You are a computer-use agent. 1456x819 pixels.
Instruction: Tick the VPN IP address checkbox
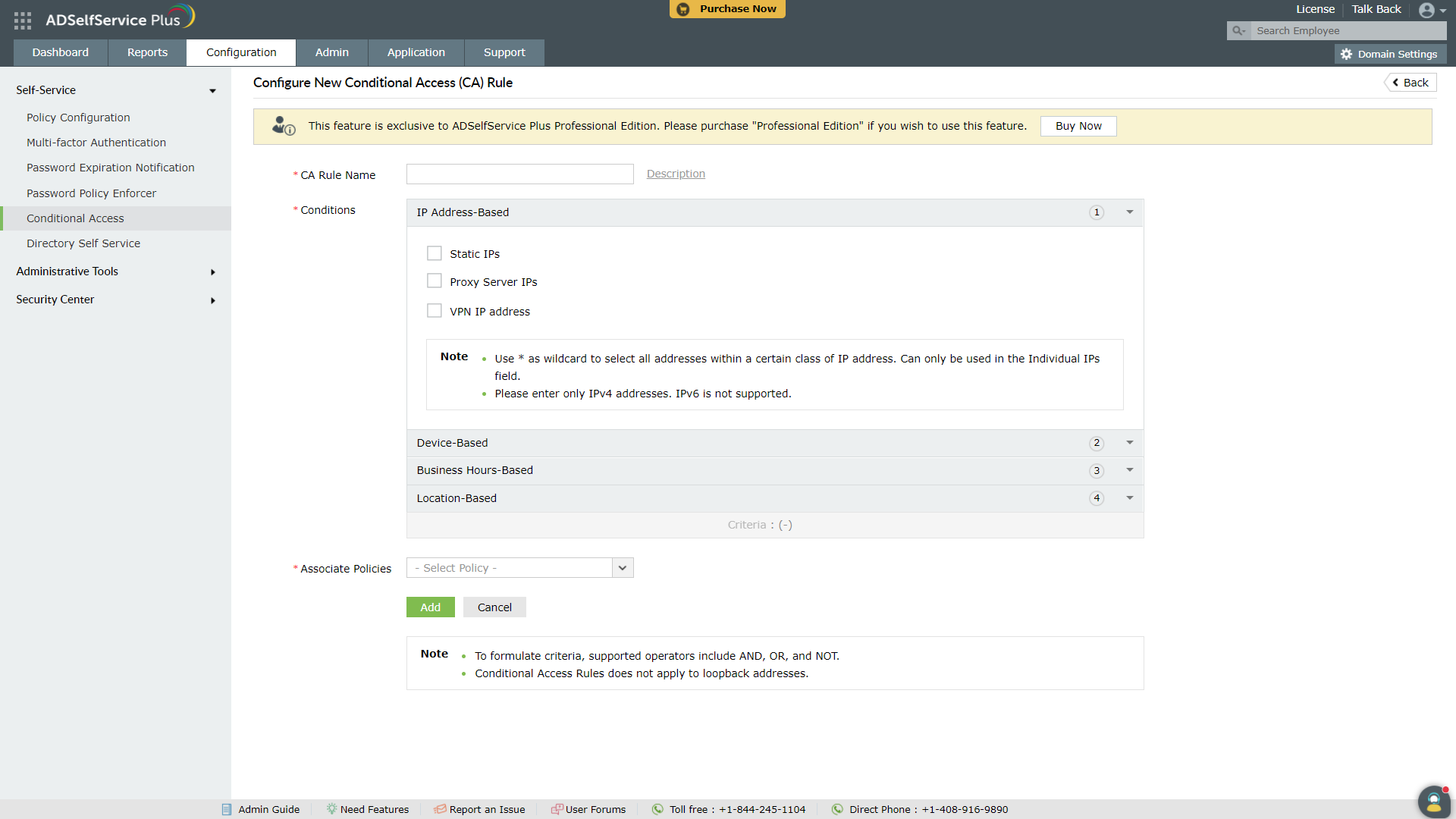pyautogui.click(x=435, y=311)
